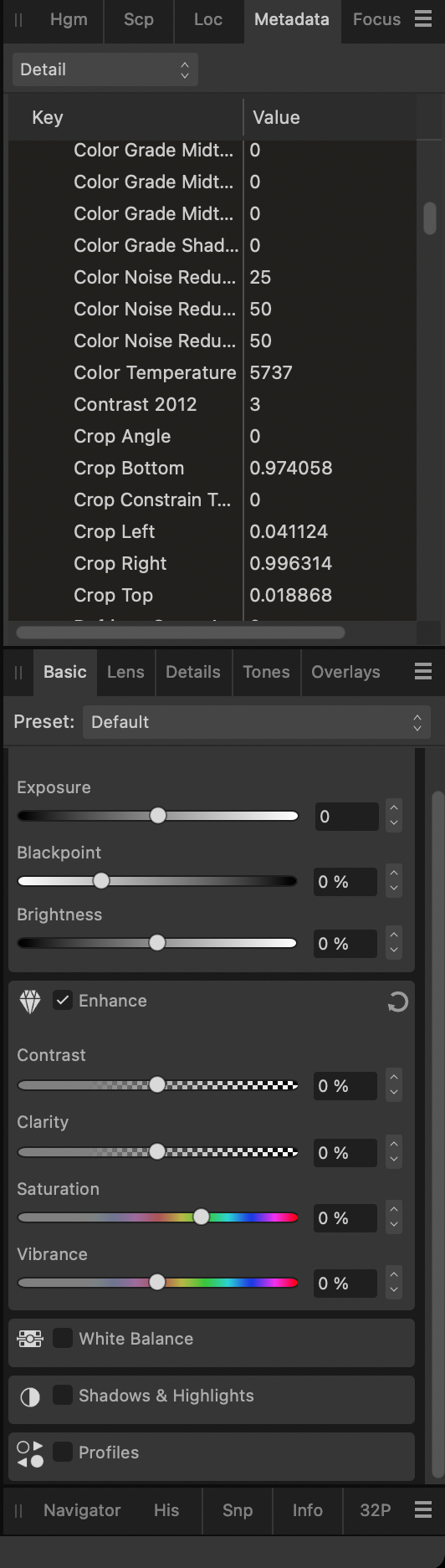Click the White Balance section icon
This screenshot has height=1568, width=445.
tap(30, 1339)
